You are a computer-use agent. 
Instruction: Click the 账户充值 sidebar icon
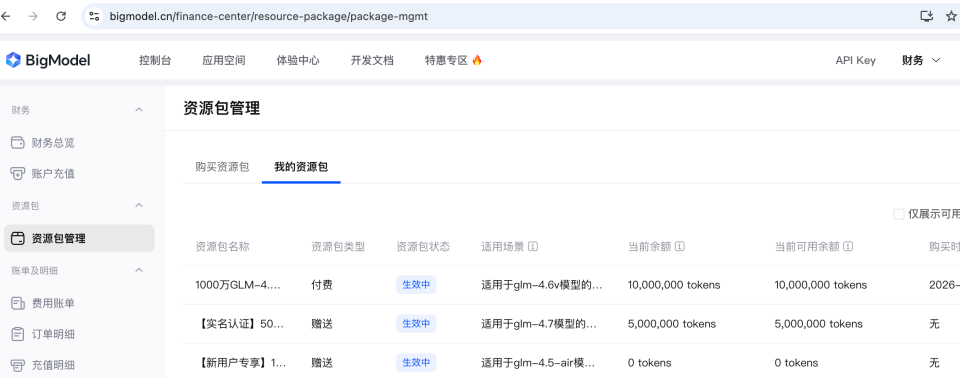click(x=18, y=174)
